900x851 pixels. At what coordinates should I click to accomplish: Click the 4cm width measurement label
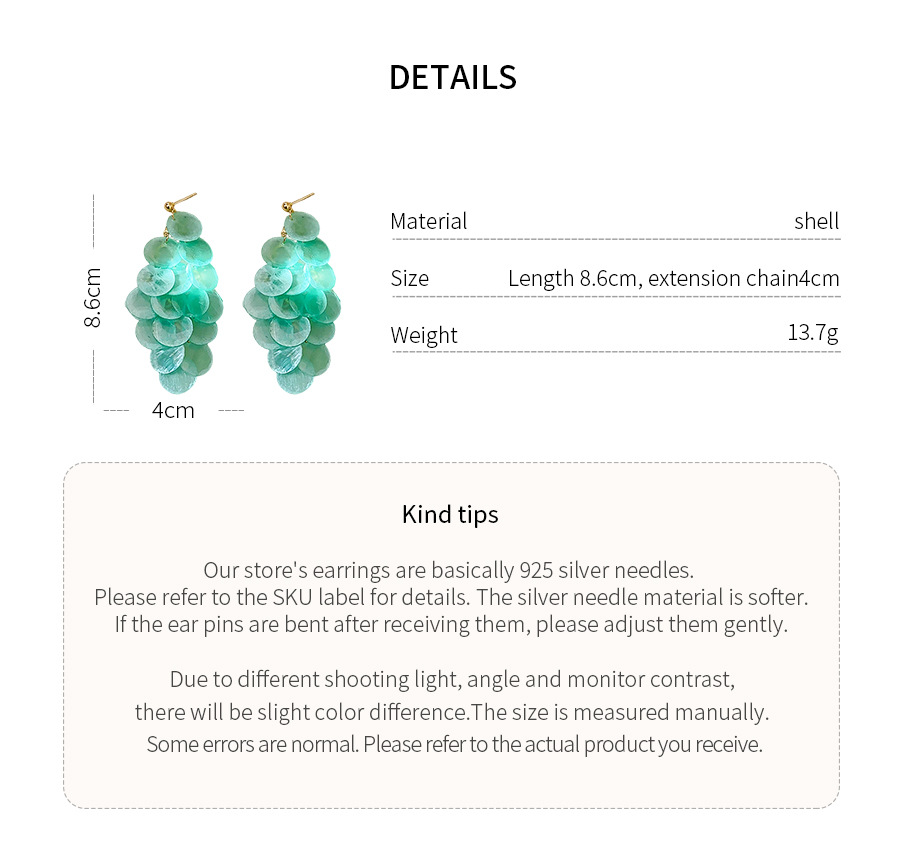[173, 410]
